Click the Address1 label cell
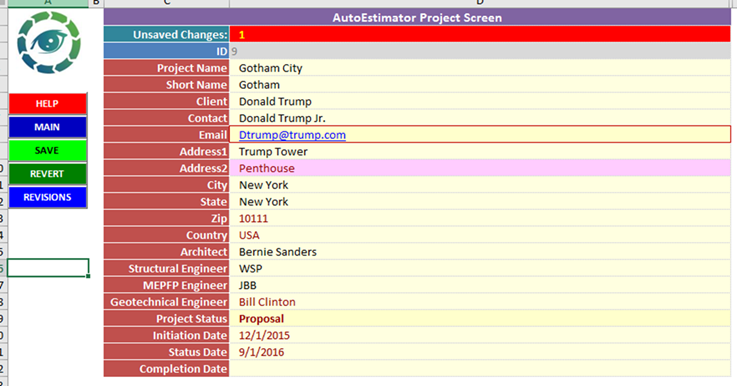The image size is (737, 386). click(166, 151)
